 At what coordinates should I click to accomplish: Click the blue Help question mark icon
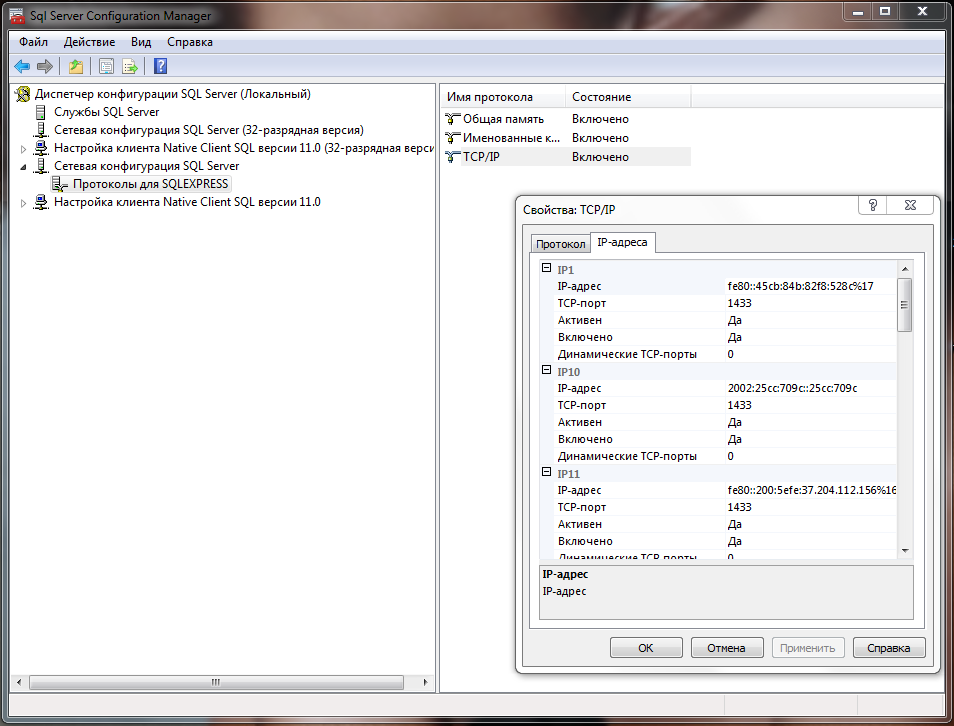coord(160,67)
